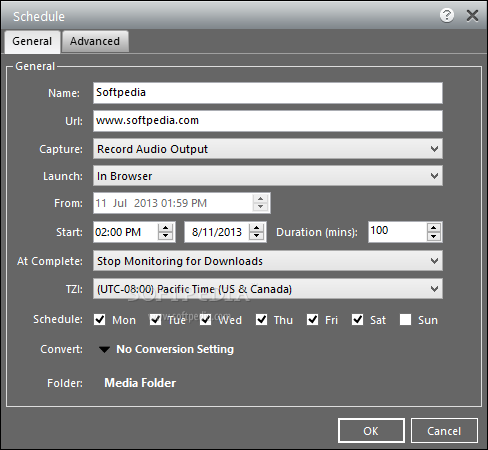488x450 pixels.
Task: Confirm with the OK button
Action: 371,431
